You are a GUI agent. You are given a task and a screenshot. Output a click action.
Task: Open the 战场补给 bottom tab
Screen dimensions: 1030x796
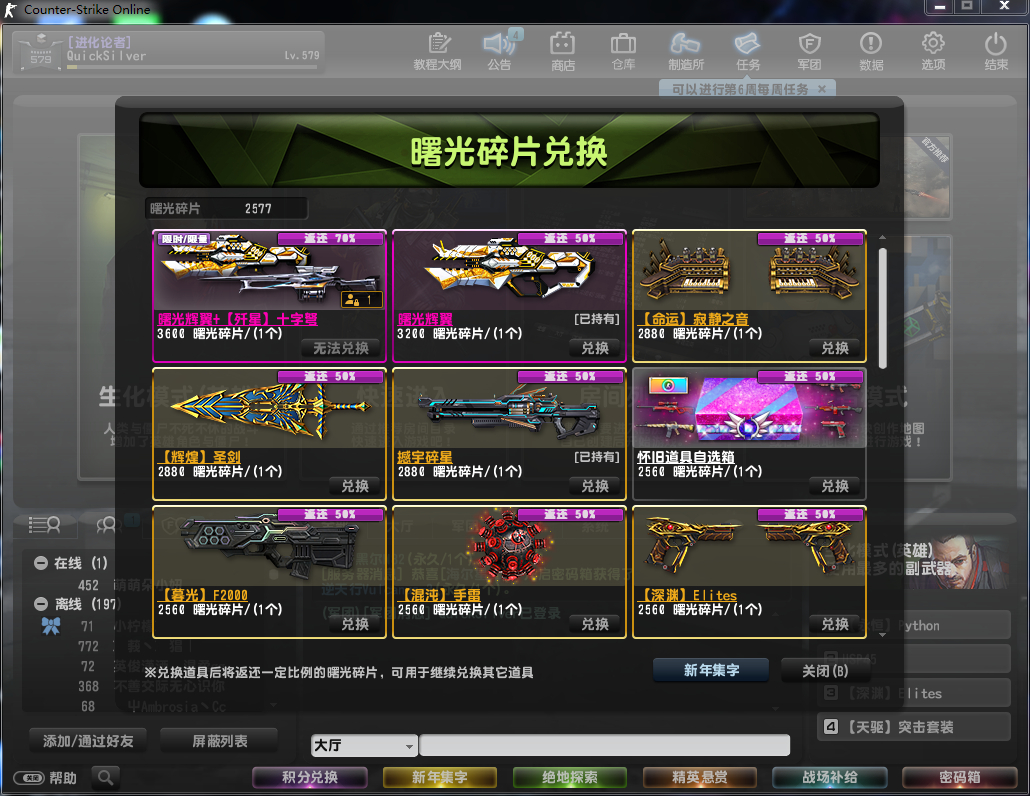pos(830,778)
